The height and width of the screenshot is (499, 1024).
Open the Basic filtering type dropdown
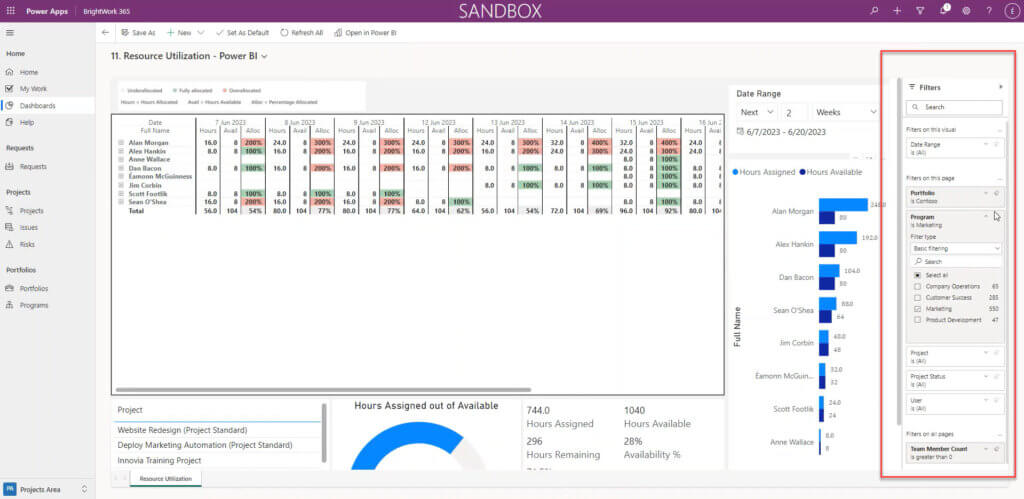click(x=955, y=249)
